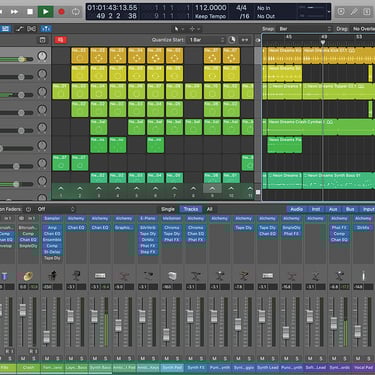The width and height of the screenshot is (375, 375).
Task: Switch mixer view to Tracks
Action: click(x=191, y=209)
